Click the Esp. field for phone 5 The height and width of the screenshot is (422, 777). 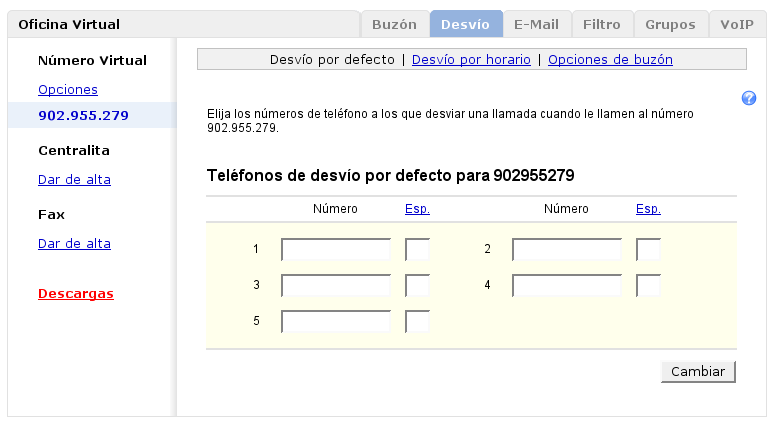click(x=417, y=322)
